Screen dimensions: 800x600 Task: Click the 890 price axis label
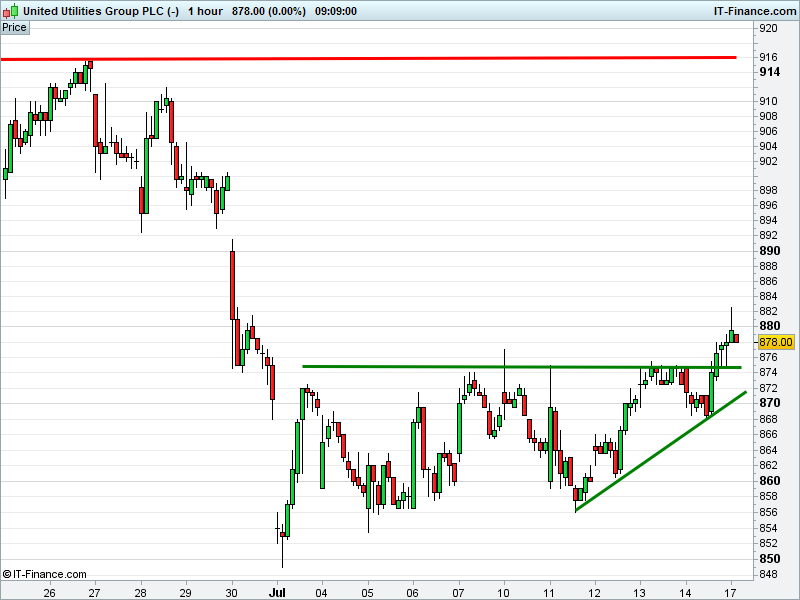tap(769, 251)
